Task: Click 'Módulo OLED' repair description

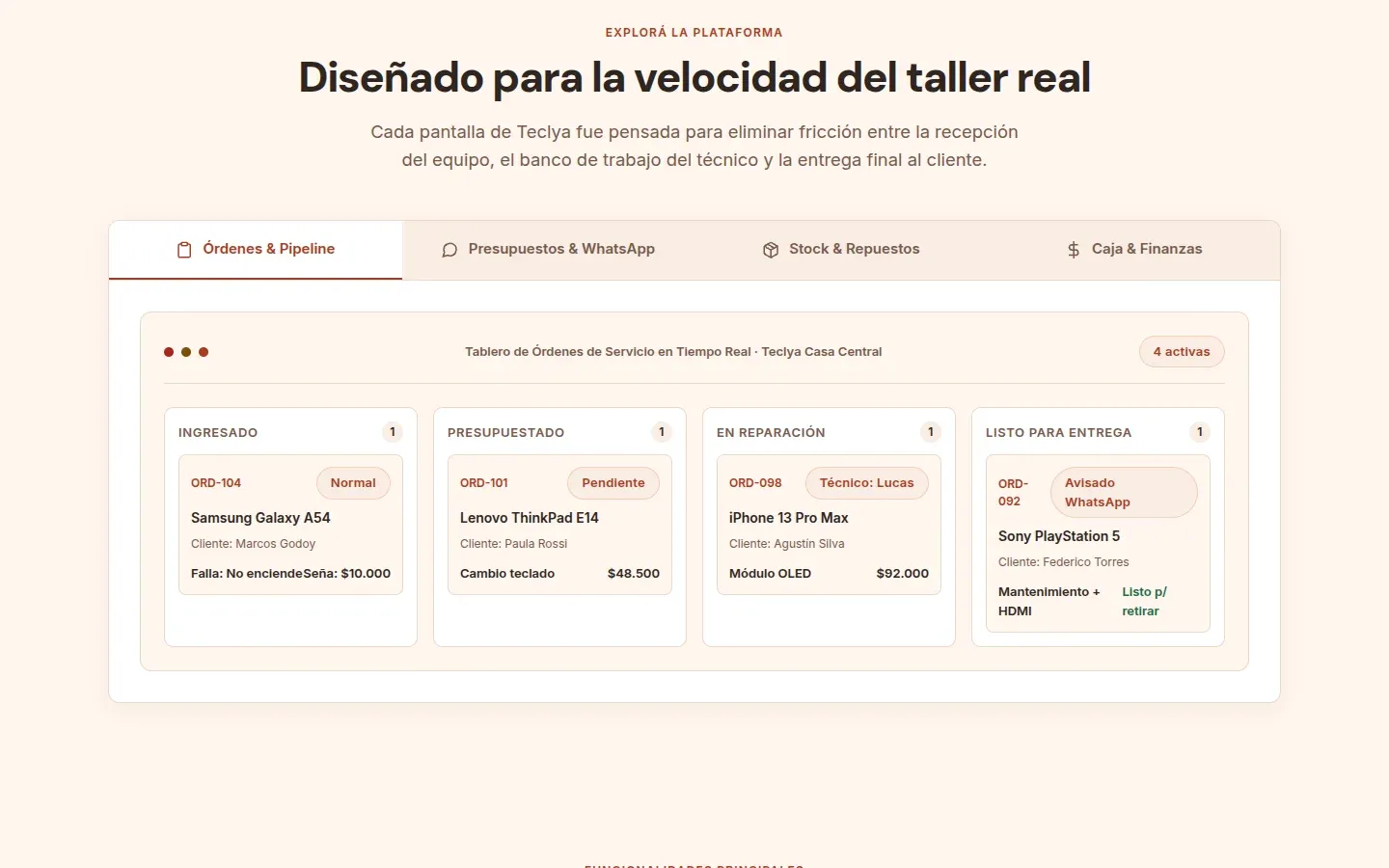Action: coord(771,574)
